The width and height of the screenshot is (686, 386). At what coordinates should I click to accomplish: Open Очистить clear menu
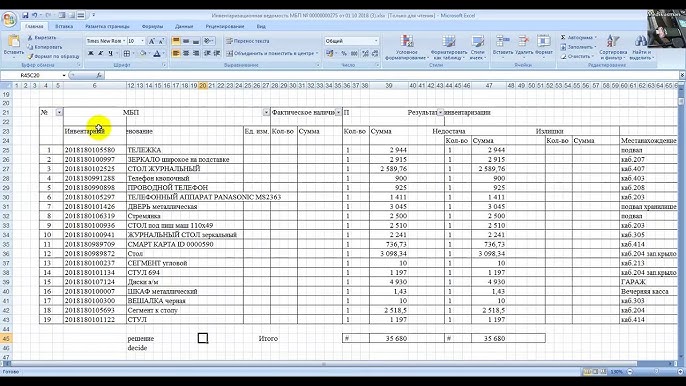[x=577, y=56]
